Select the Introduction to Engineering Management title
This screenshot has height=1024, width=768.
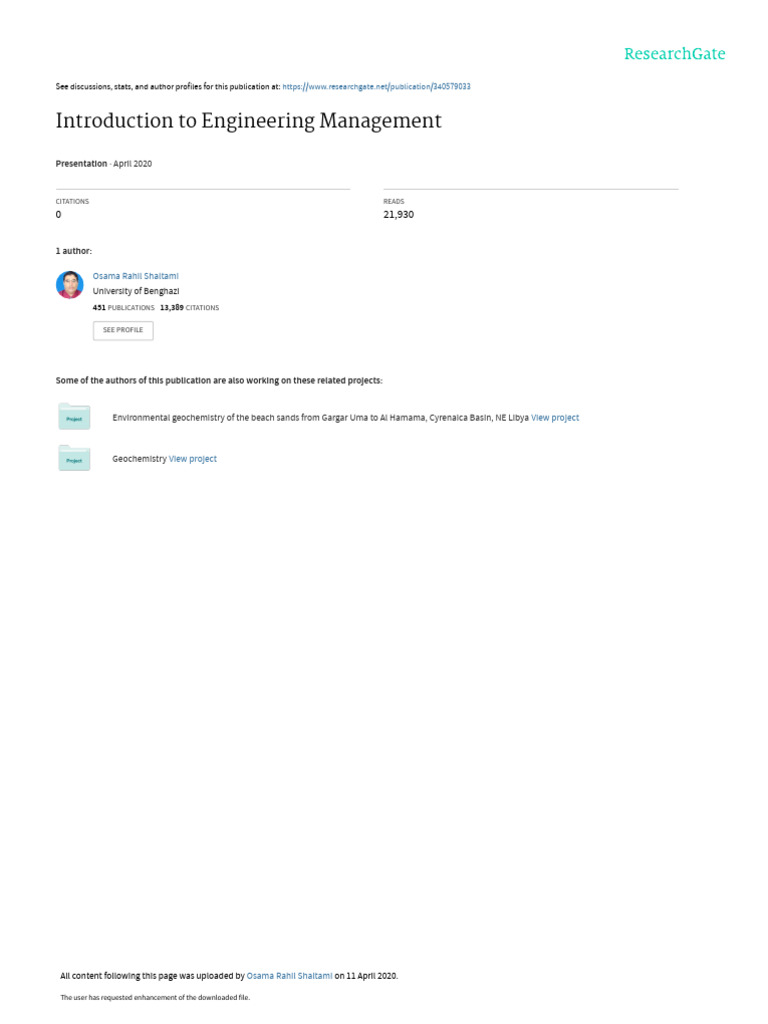(x=248, y=121)
